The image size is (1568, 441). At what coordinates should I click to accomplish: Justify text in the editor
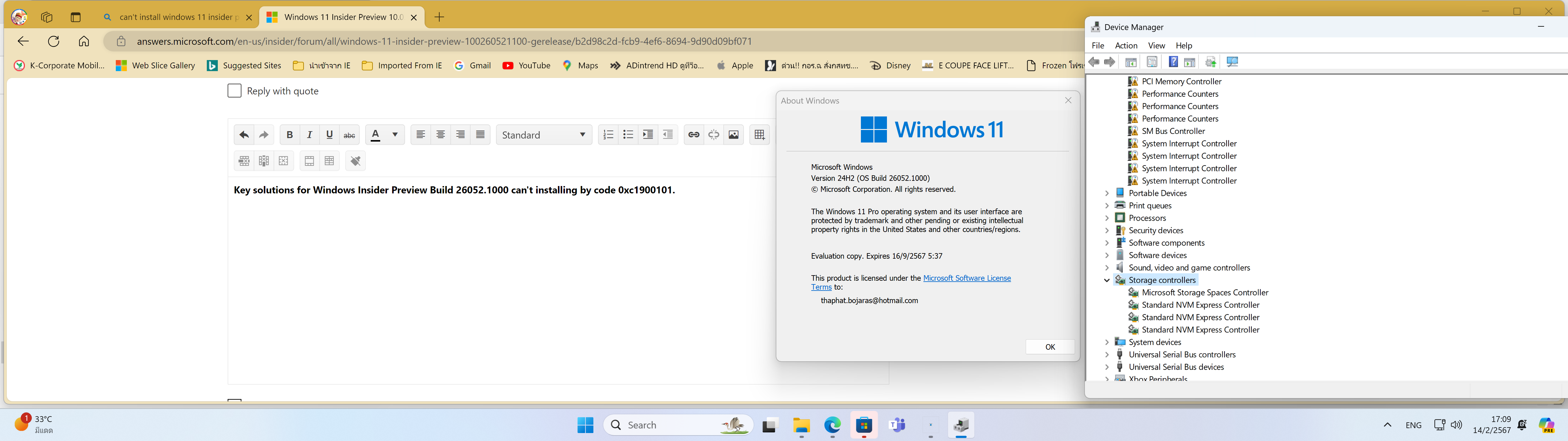481,135
